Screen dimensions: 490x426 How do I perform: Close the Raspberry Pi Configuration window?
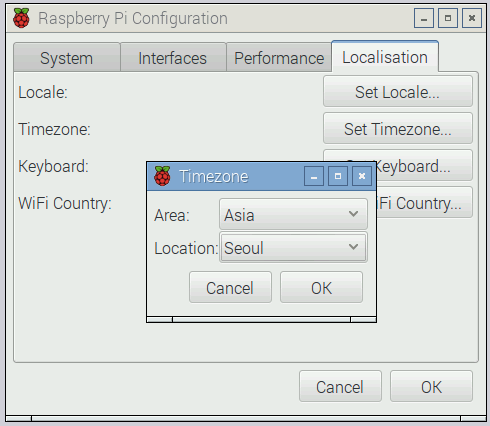[x=472, y=18]
